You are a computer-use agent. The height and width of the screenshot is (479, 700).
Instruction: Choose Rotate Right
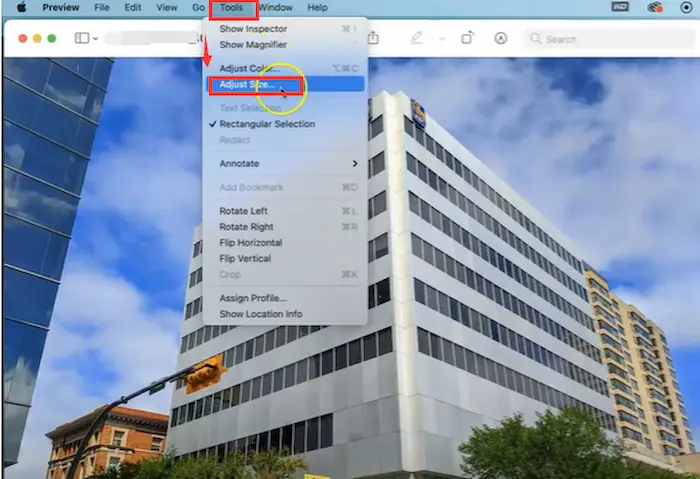[x=285, y=227]
